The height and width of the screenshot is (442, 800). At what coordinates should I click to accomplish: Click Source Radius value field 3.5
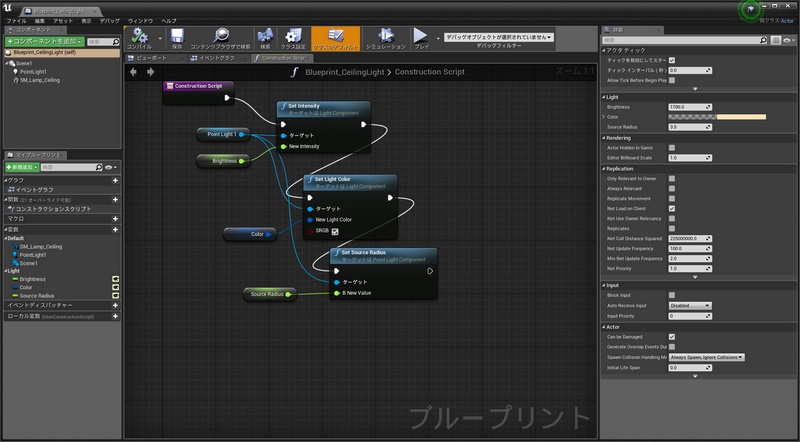coord(690,127)
